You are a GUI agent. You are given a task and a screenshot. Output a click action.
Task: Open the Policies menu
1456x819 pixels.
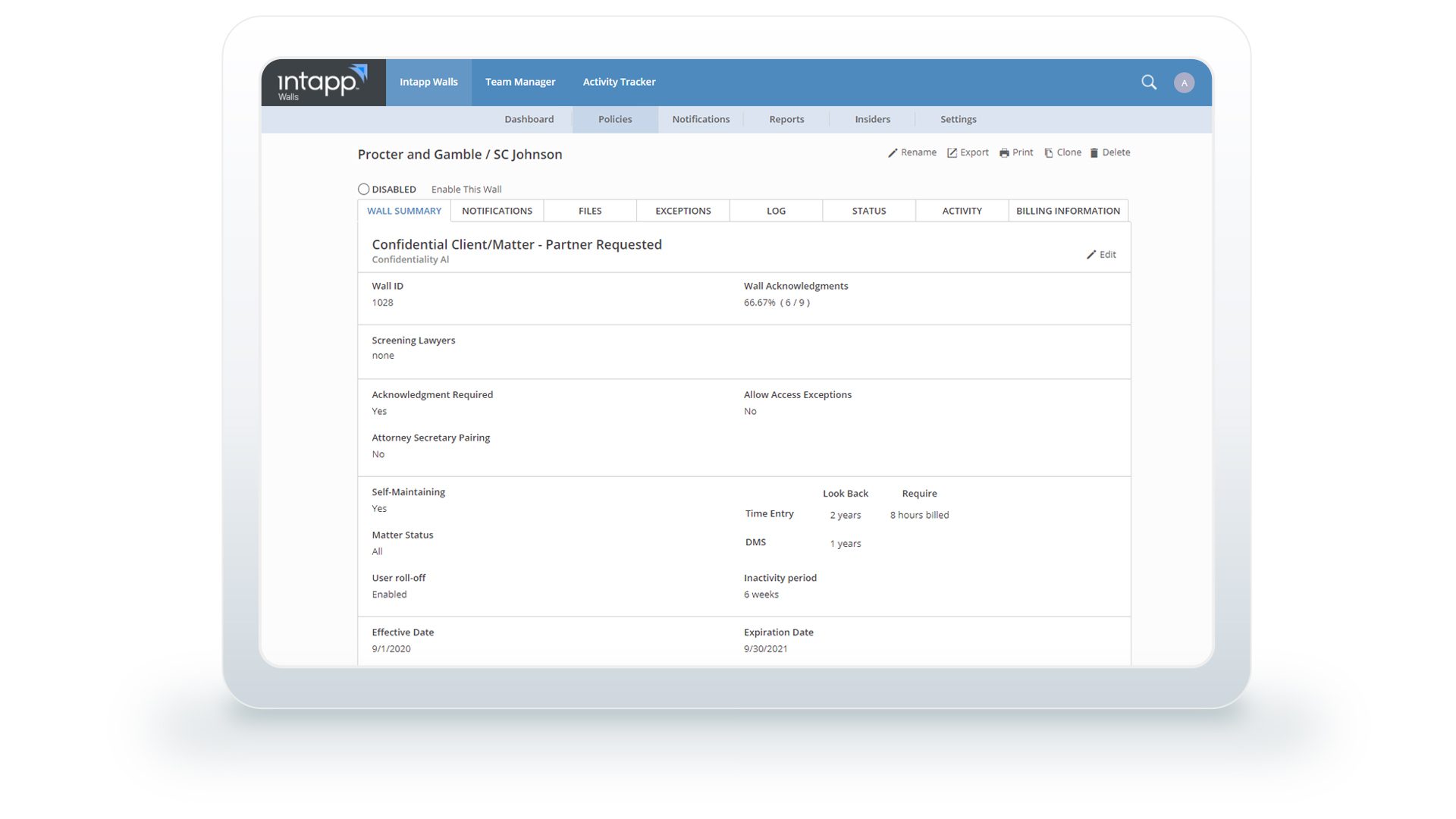pyautogui.click(x=615, y=119)
